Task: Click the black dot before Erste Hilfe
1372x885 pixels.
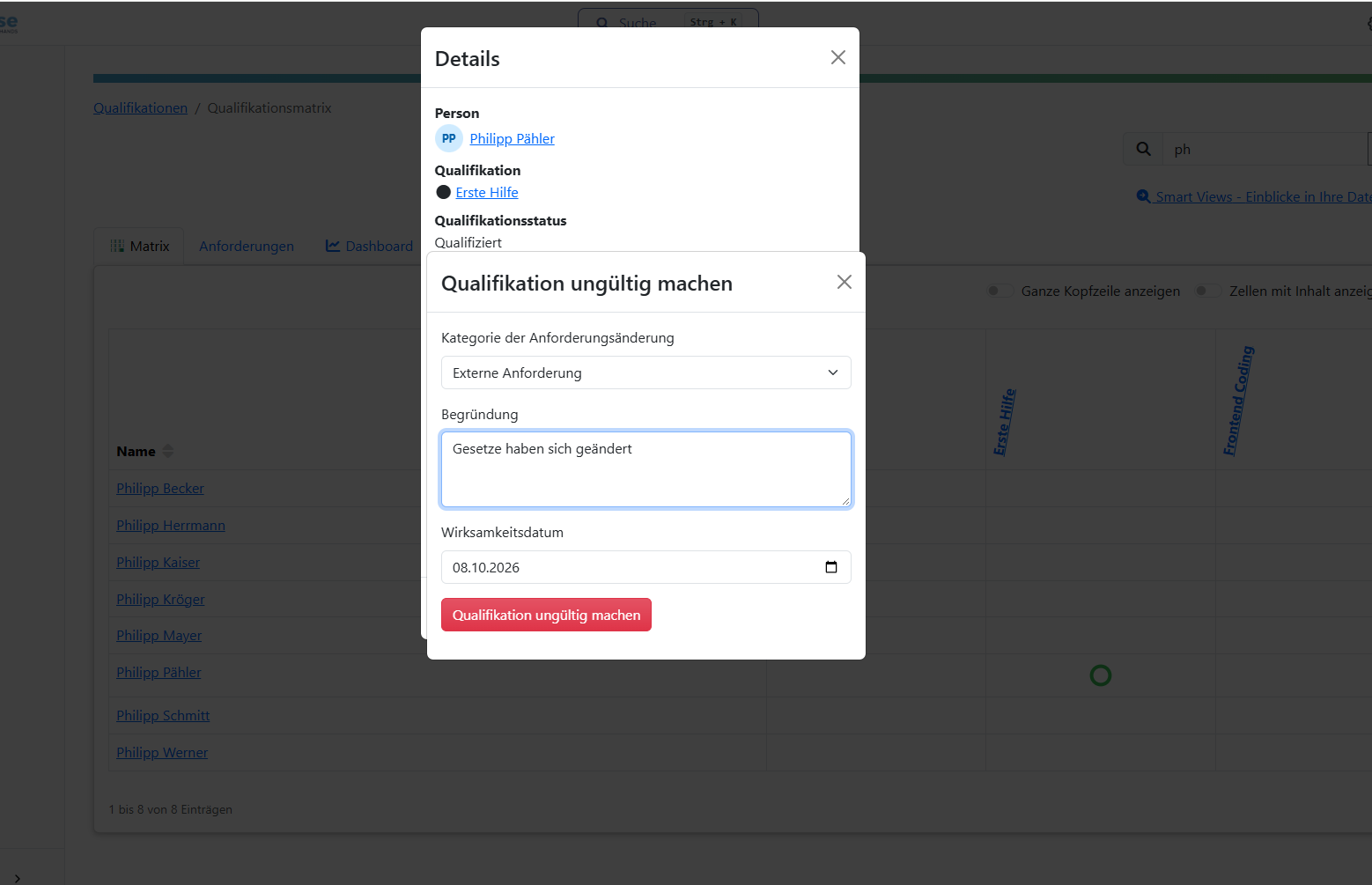Action: tap(444, 192)
